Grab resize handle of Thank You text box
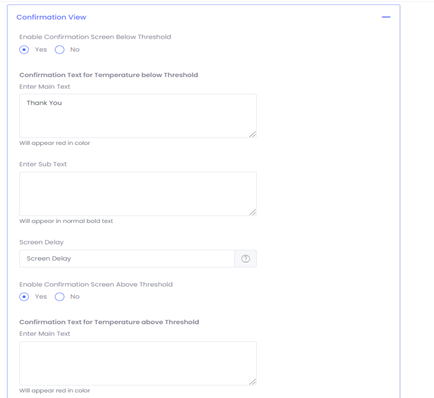Screen dimensions: 434x398 pyautogui.click(x=253, y=134)
